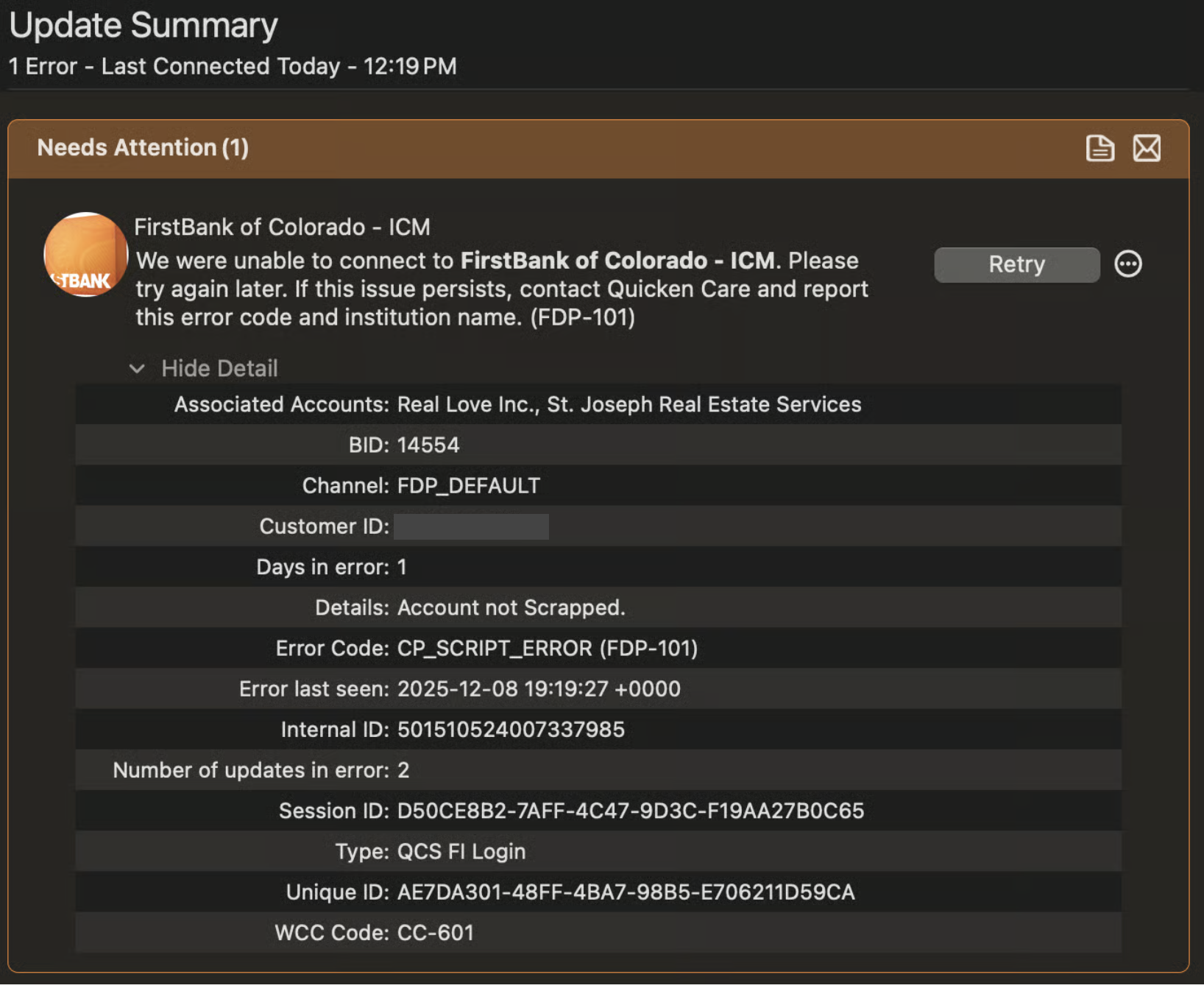Retry the FirstBank of Colorado connection
The height and width of the screenshot is (991, 1204).
[1017, 264]
